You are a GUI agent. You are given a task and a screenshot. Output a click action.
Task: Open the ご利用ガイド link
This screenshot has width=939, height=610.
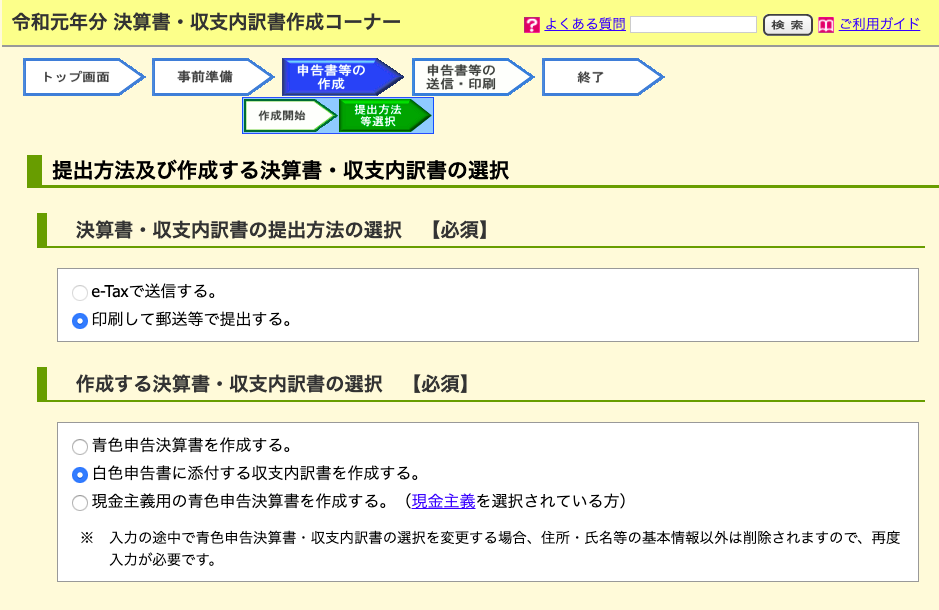click(x=879, y=24)
